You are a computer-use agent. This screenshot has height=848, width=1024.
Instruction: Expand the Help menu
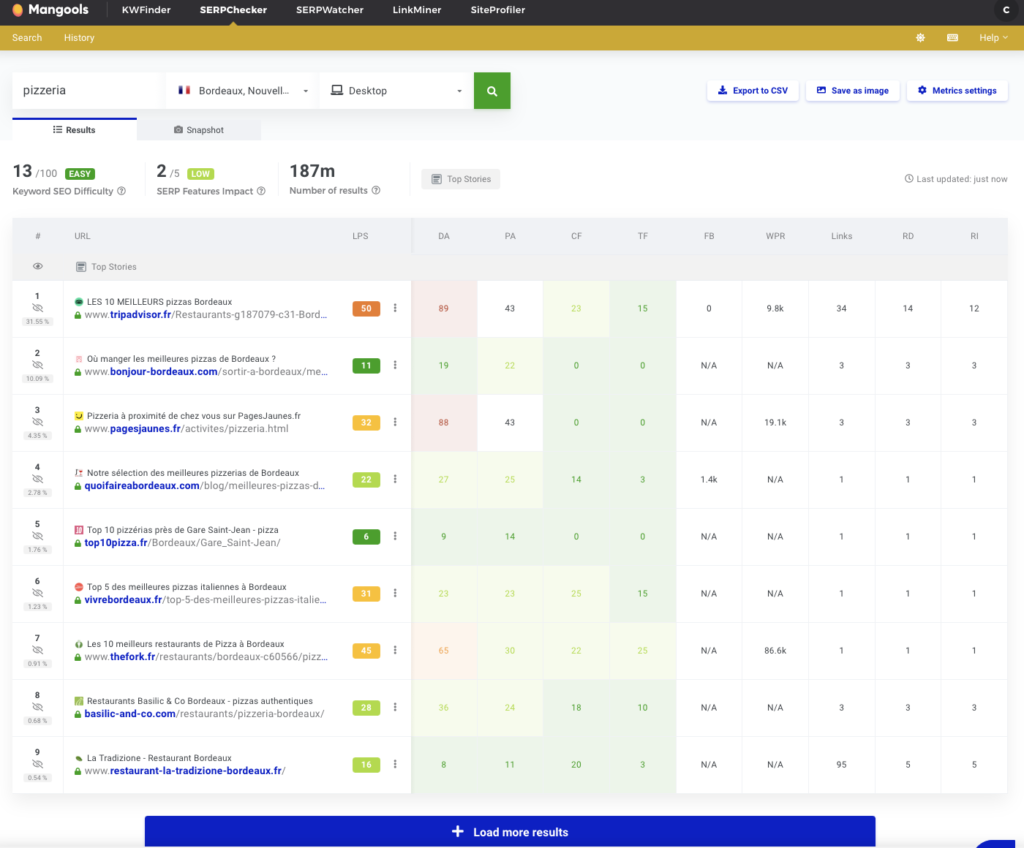[993, 38]
